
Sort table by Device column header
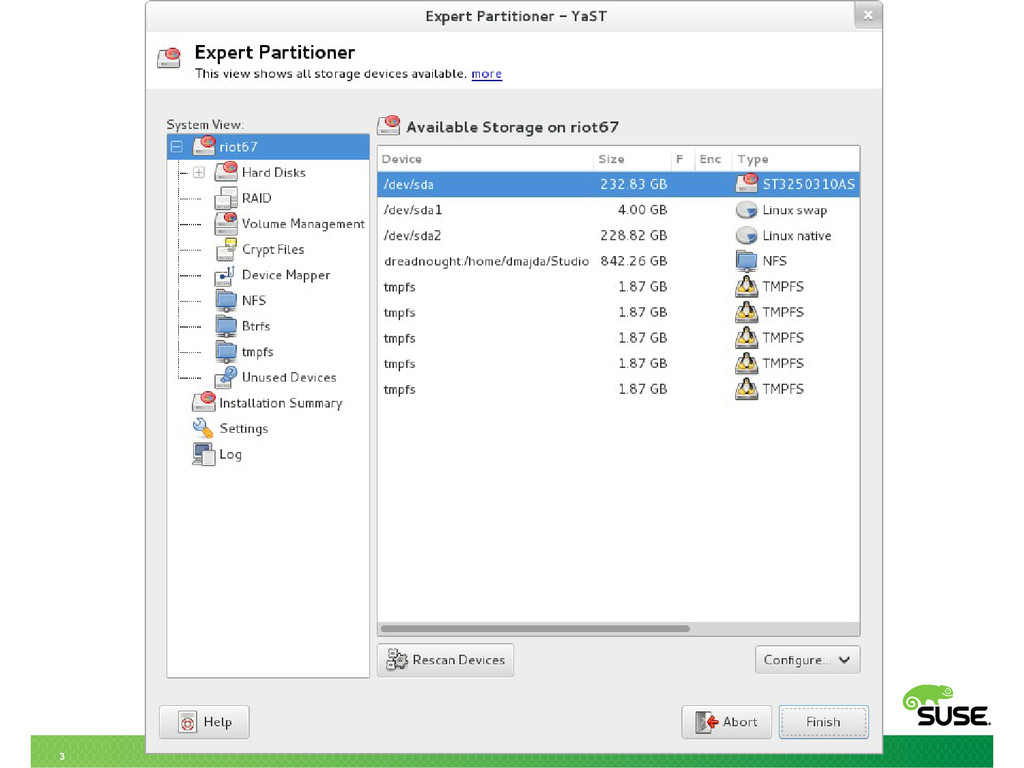pyautogui.click(x=485, y=159)
